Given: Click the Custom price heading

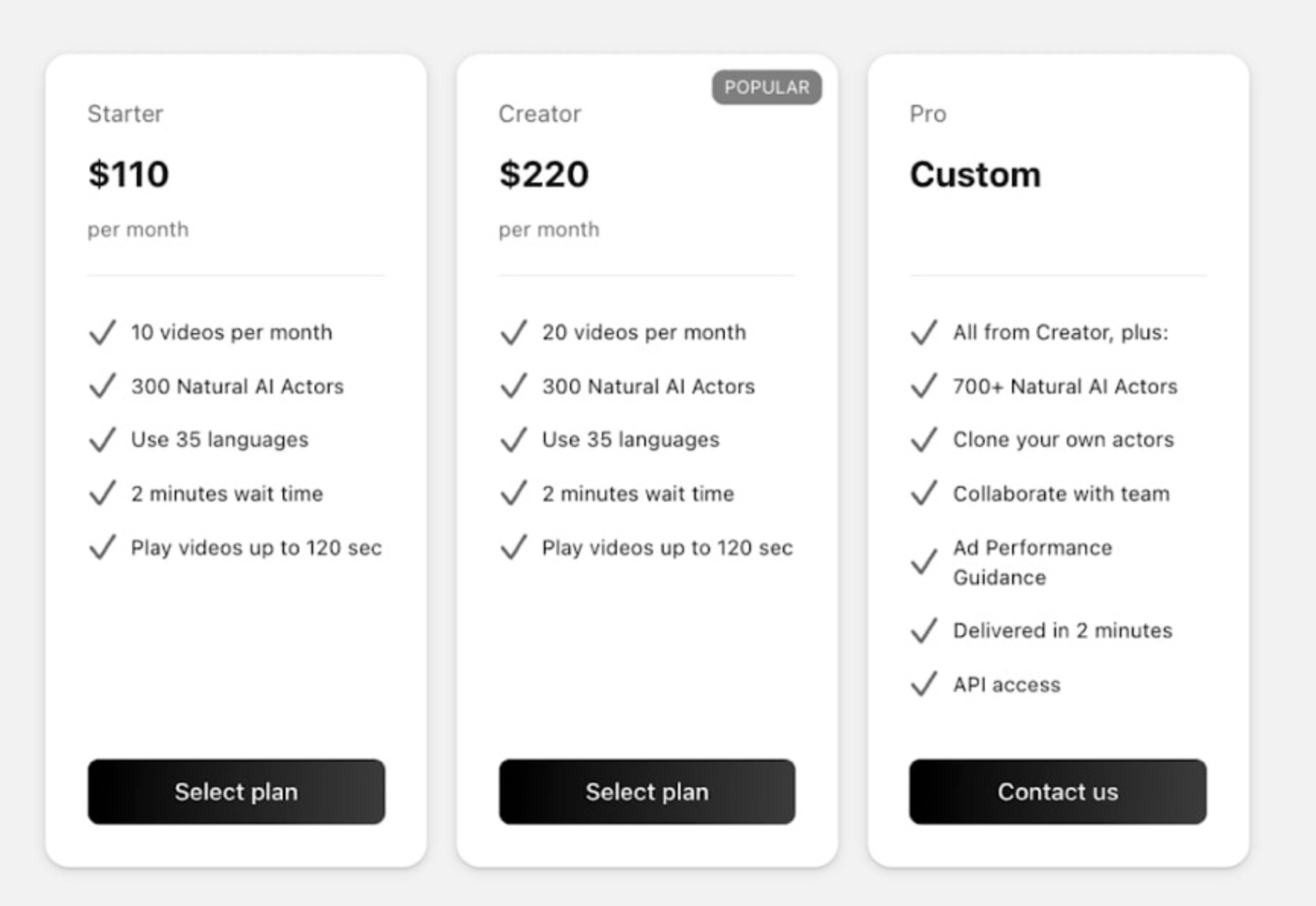Looking at the screenshot, I should point(975,174).
